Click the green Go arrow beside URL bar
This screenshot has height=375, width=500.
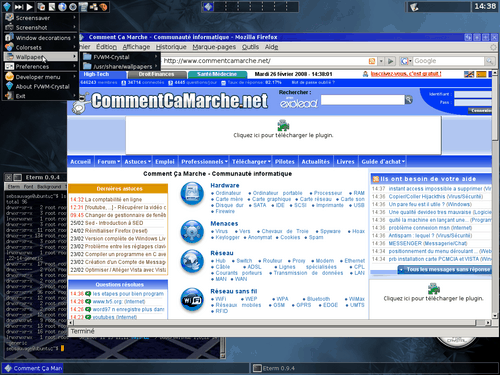point(391,61)
